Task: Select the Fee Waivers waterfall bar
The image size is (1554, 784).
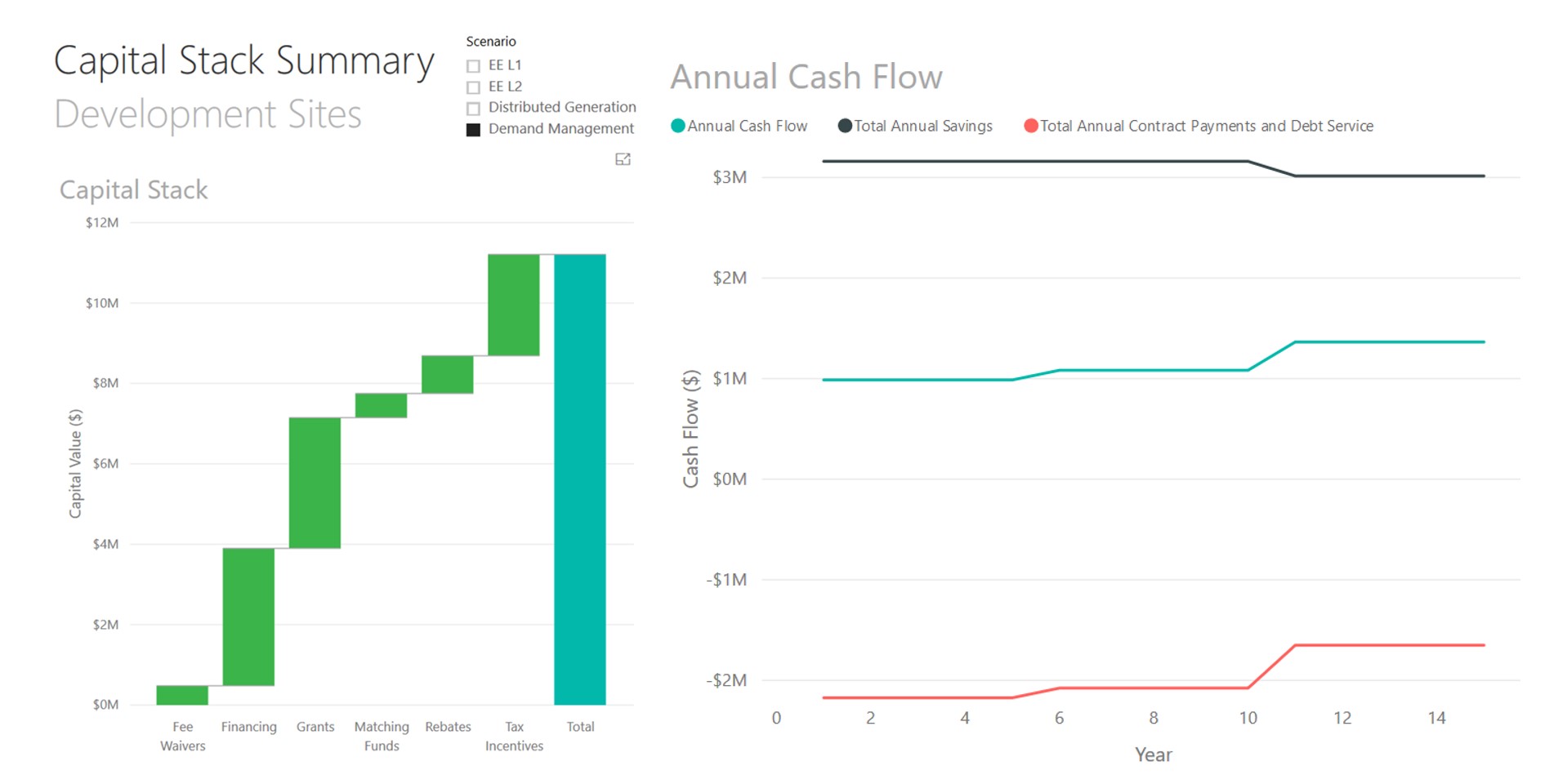Action: pos(182,695)
